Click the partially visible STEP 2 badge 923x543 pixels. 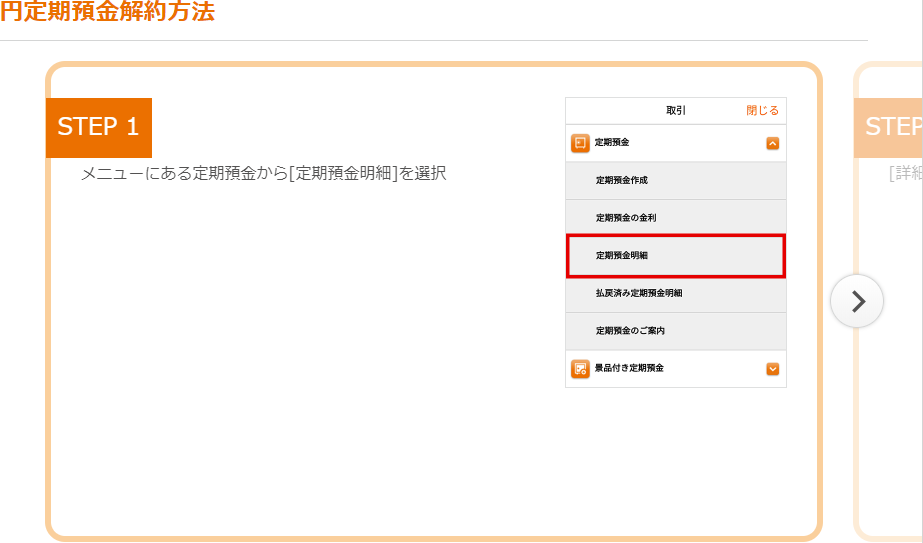[892, 127]
